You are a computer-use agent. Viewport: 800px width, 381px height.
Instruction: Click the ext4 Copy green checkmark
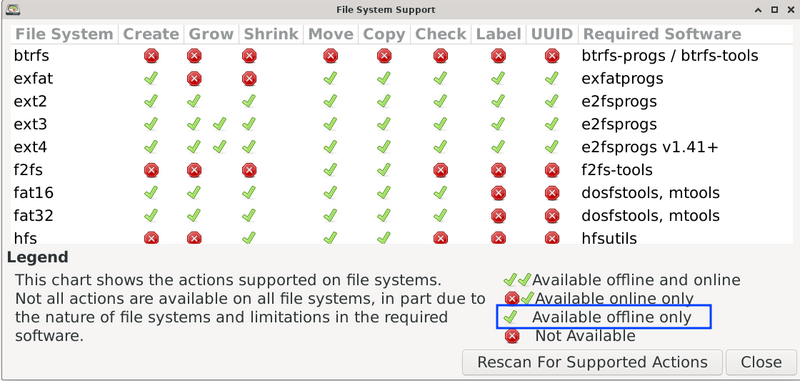[384, 147]
